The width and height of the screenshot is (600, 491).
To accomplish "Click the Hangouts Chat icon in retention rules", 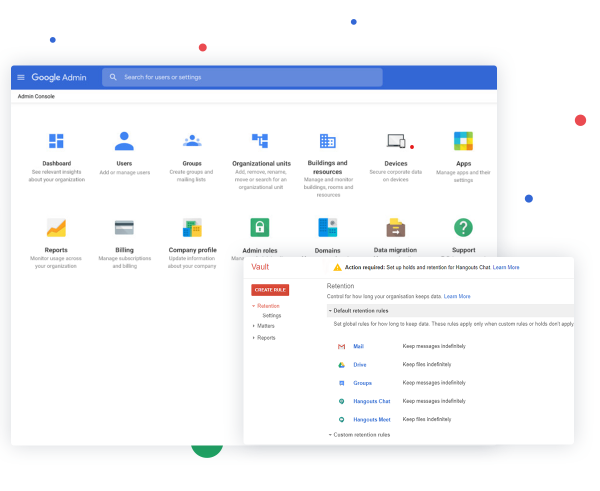I will point(341,401).
